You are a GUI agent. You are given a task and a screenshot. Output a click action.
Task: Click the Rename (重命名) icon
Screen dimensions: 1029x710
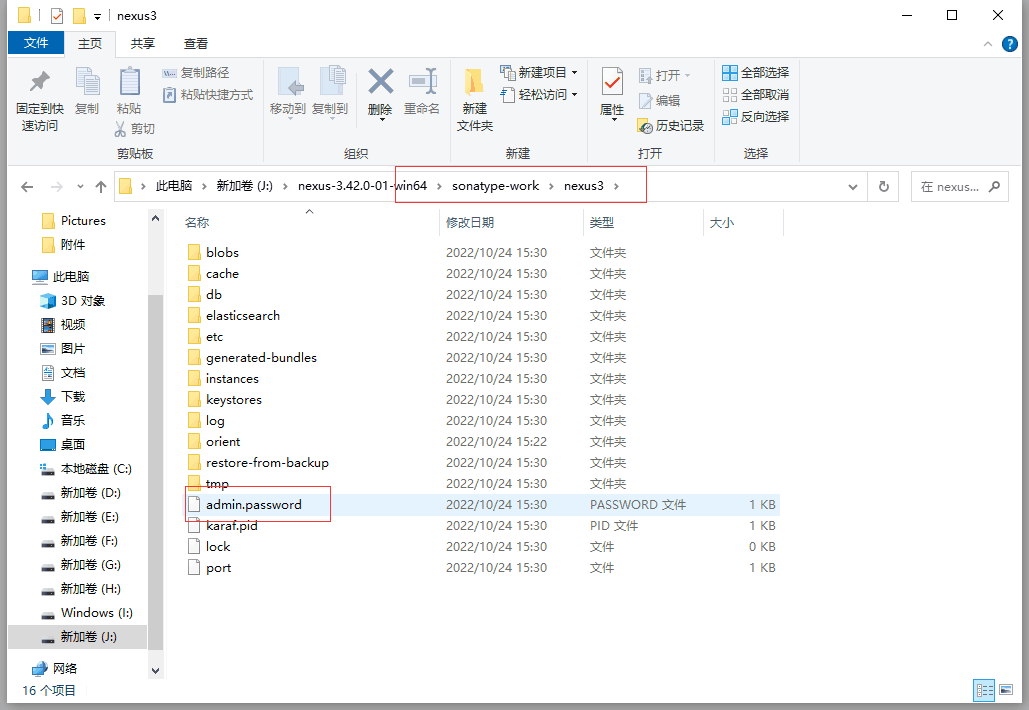[423, 81]
